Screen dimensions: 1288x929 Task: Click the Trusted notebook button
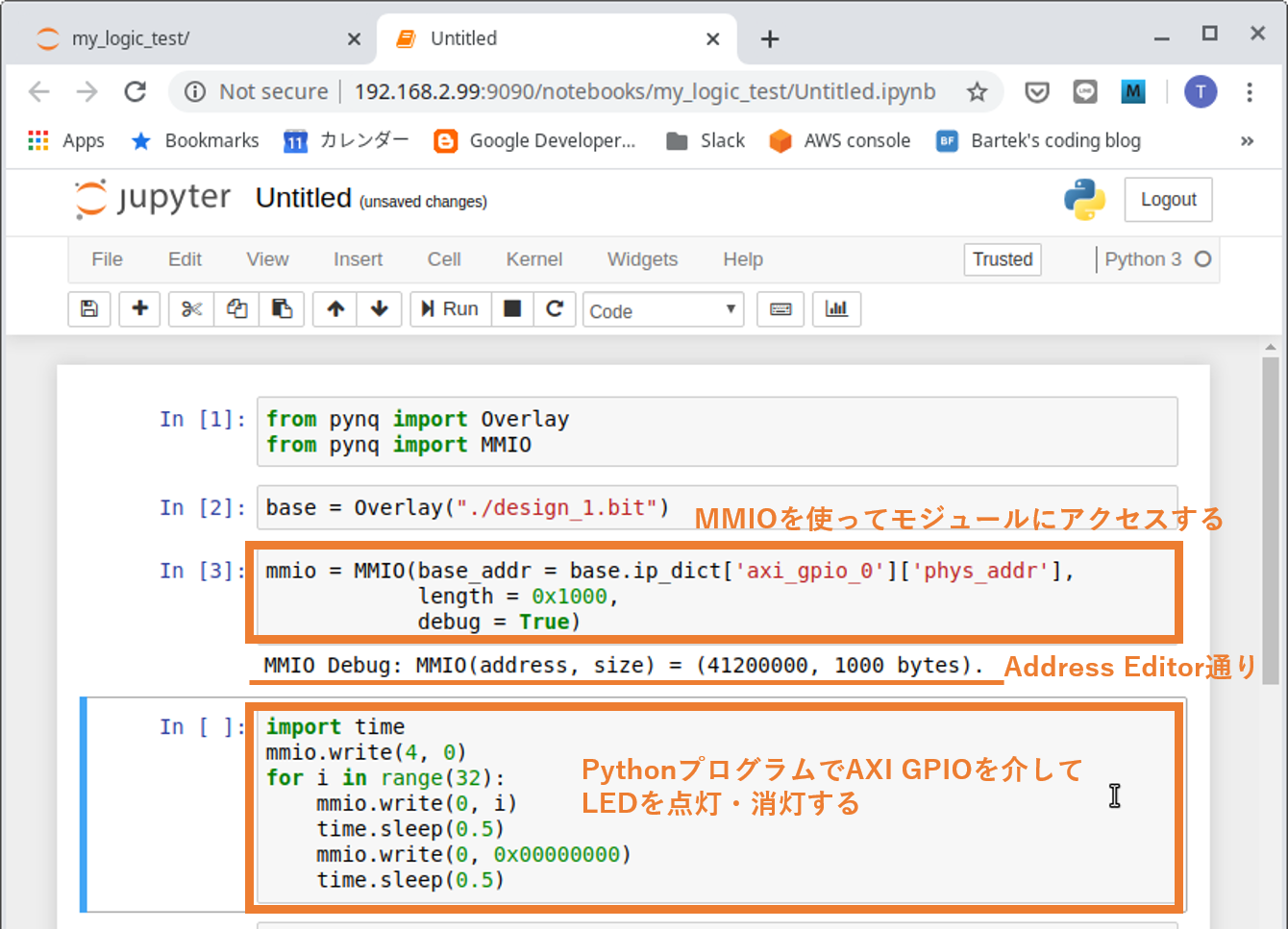pyautogui.click(x=1003, y=259)
